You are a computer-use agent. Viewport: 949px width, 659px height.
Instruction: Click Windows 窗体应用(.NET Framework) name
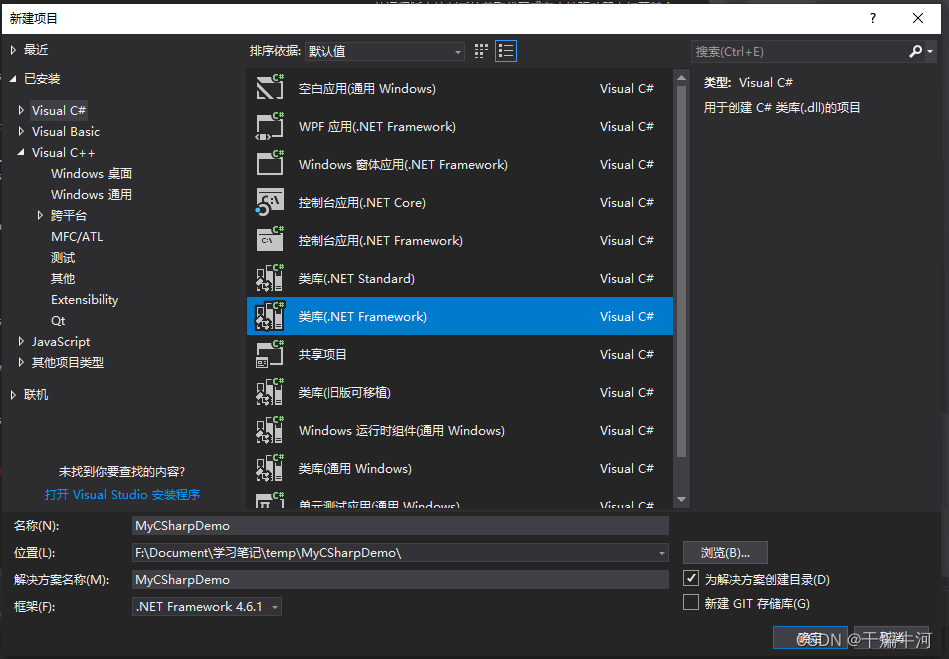click(403, 165)
